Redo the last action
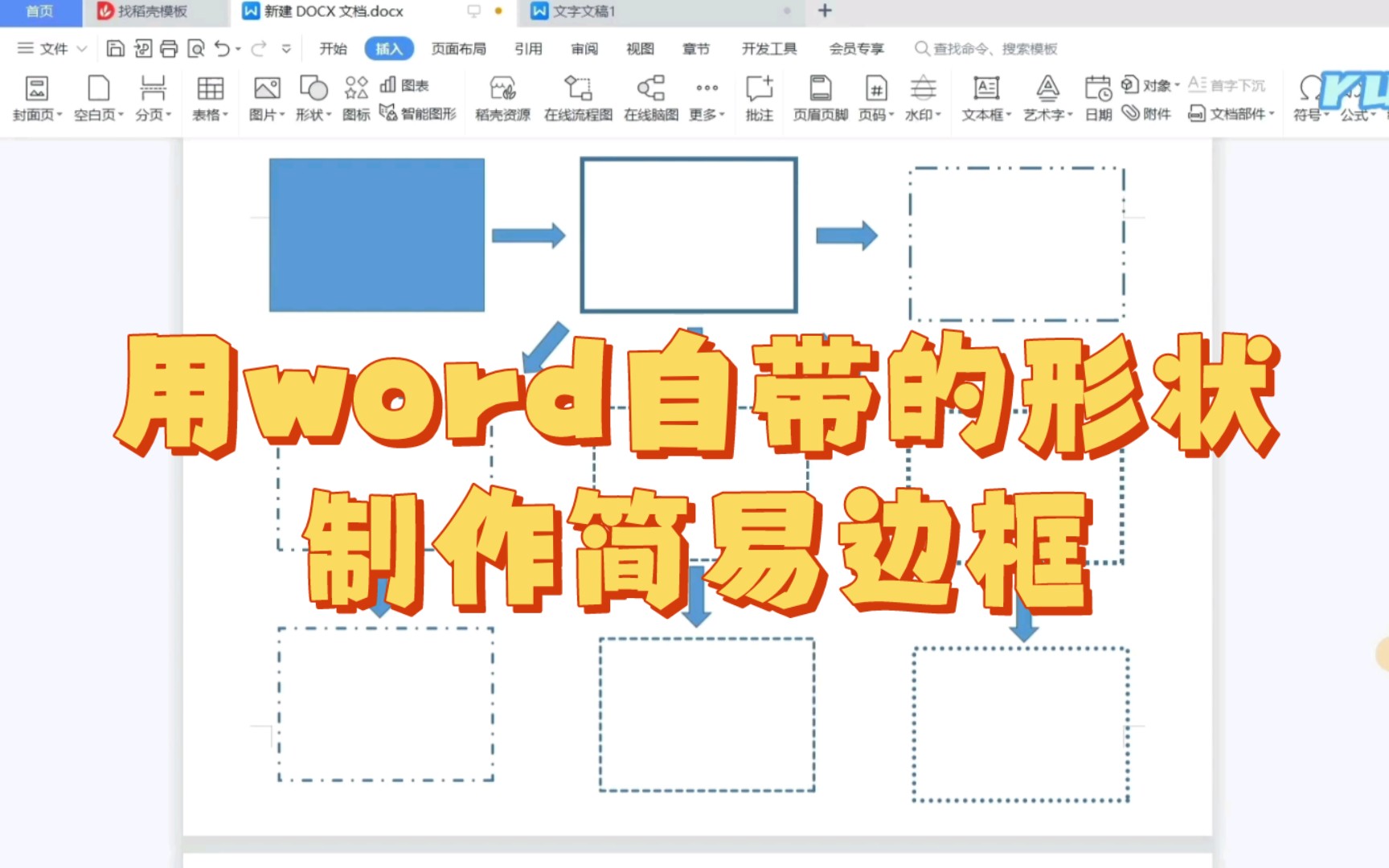 259,49
